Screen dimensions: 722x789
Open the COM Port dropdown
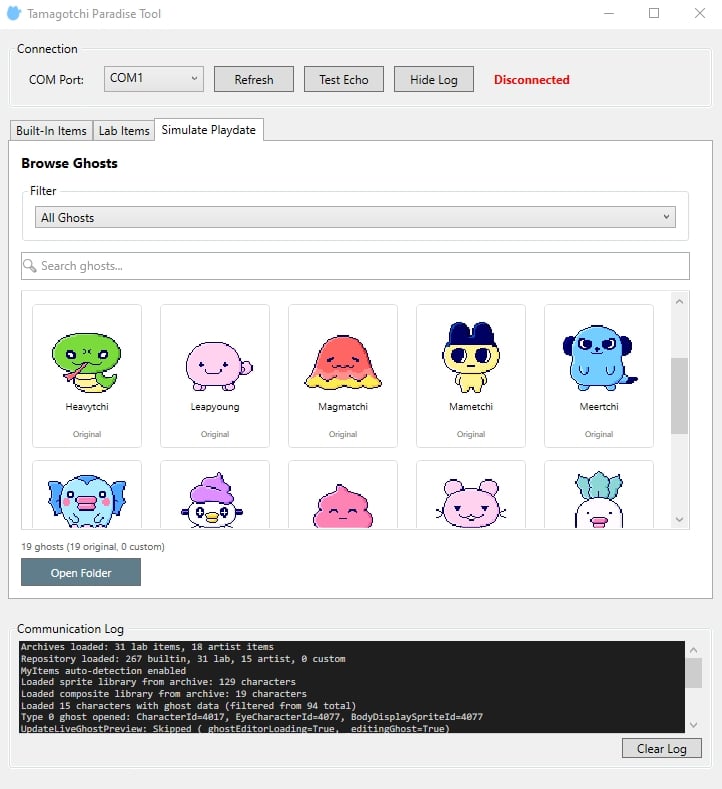point(153,79)
